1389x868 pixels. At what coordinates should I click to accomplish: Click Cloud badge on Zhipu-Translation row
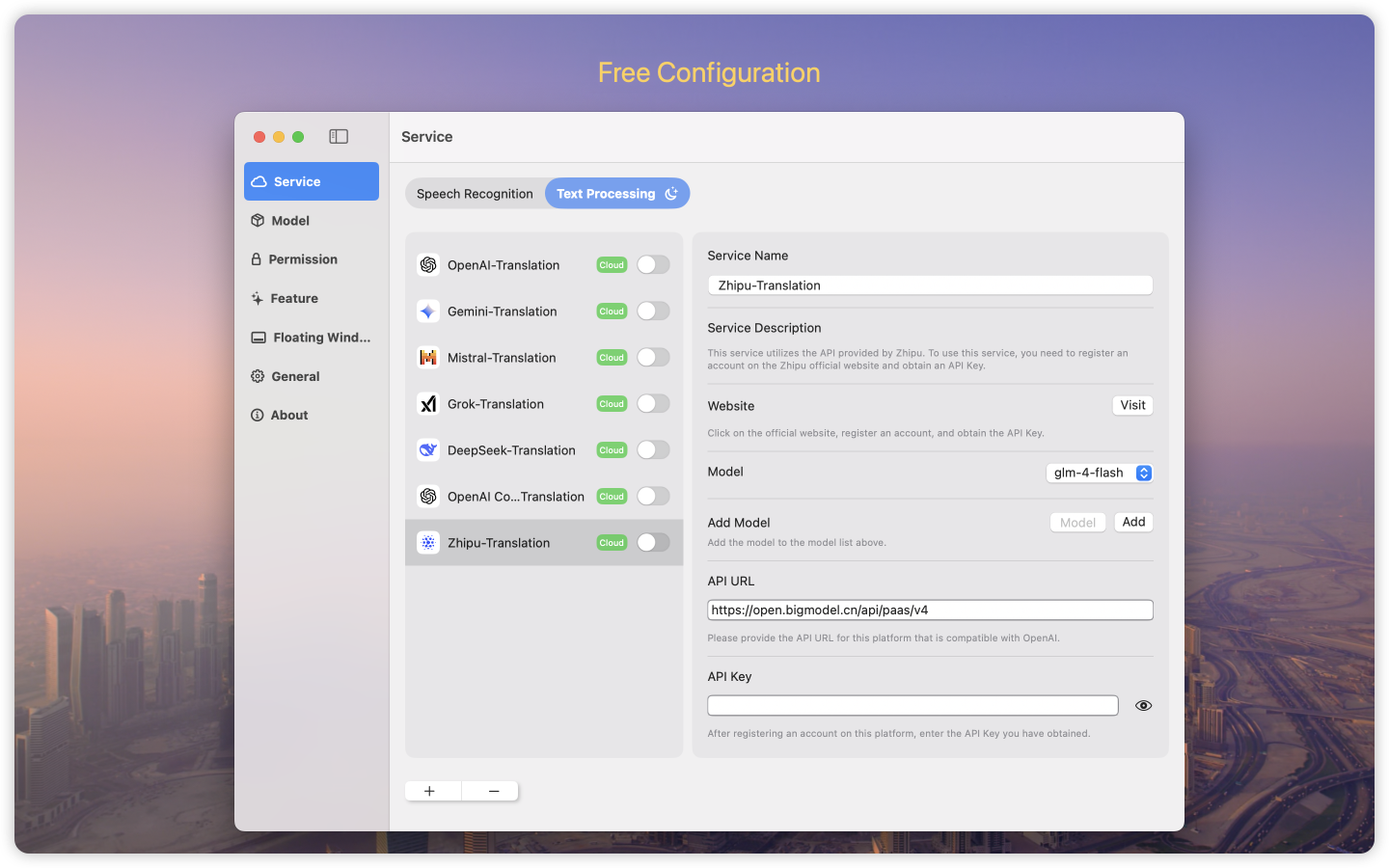click(612, 543)
